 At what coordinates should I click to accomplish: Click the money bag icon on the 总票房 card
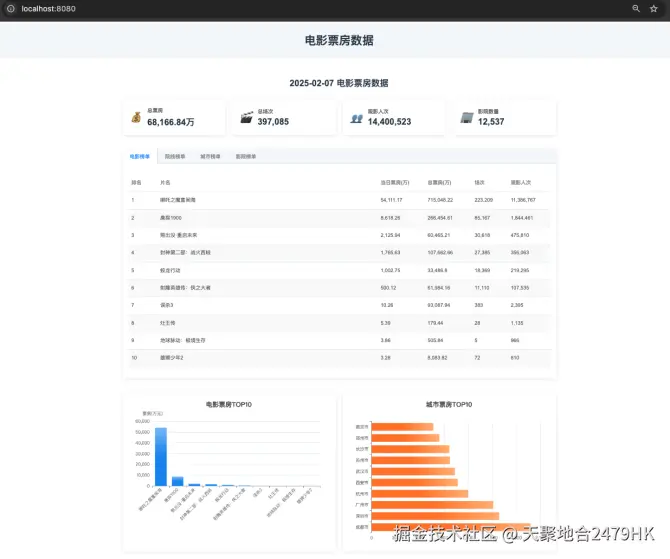(x=136, y=117)
